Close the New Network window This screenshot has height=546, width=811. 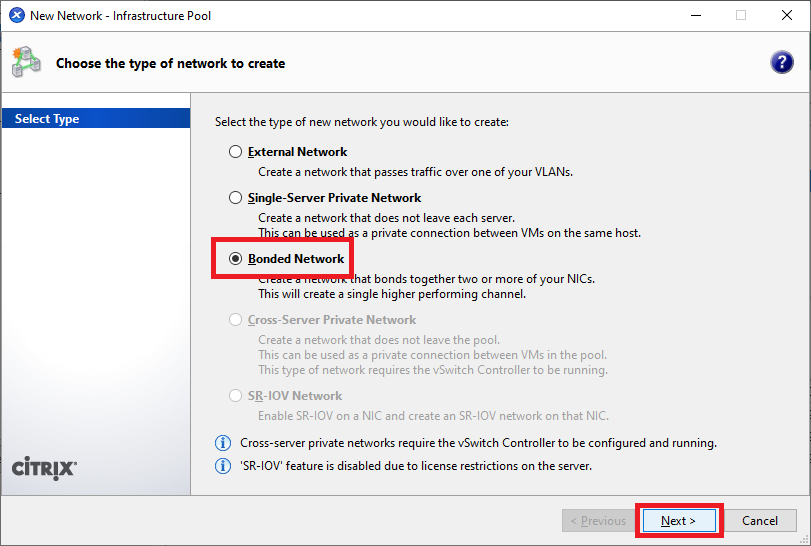tap(787, 16)
